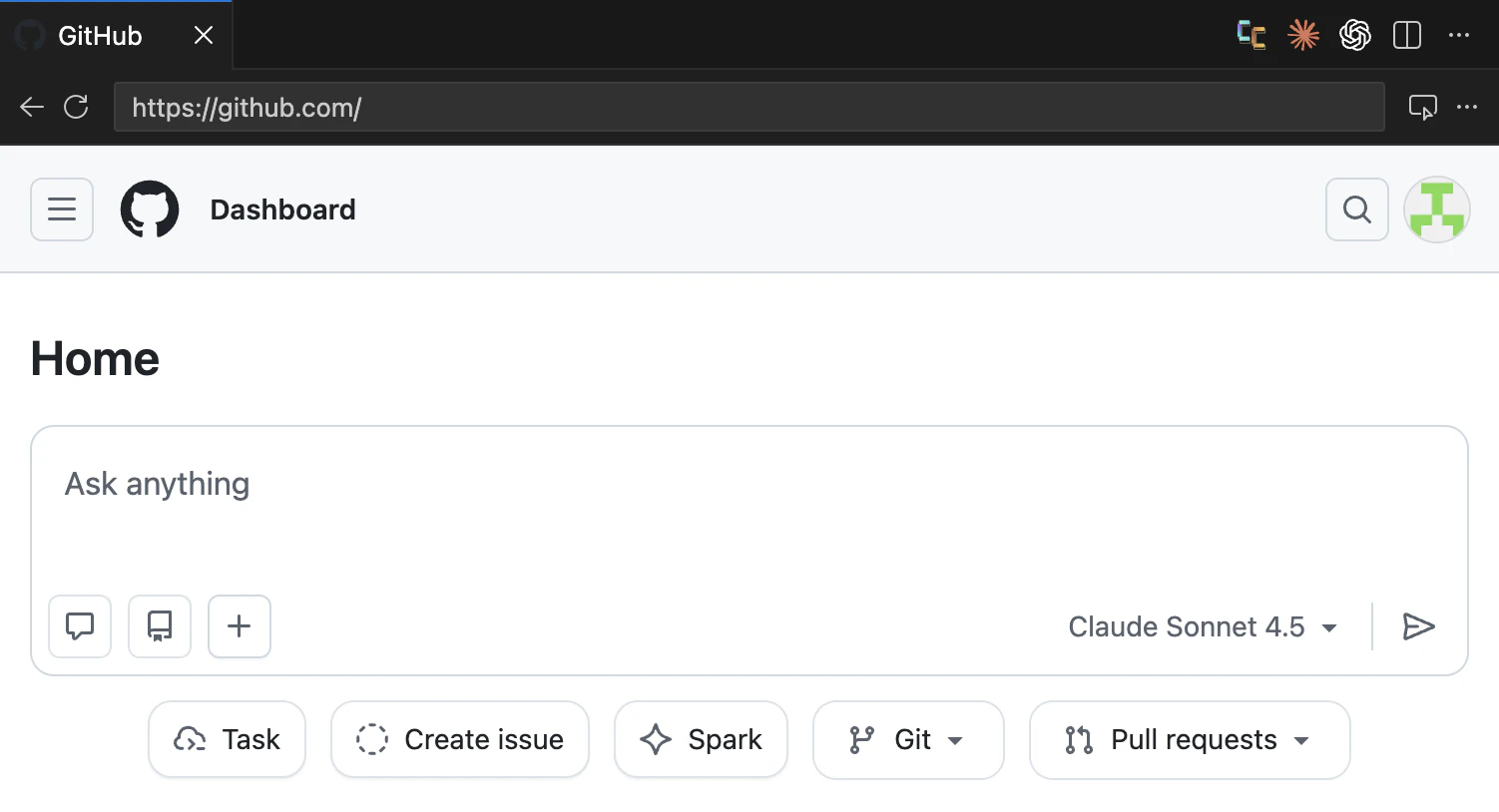1499x812 pixels.
Task: Select the GitHub browser tab
Action: 116,36
